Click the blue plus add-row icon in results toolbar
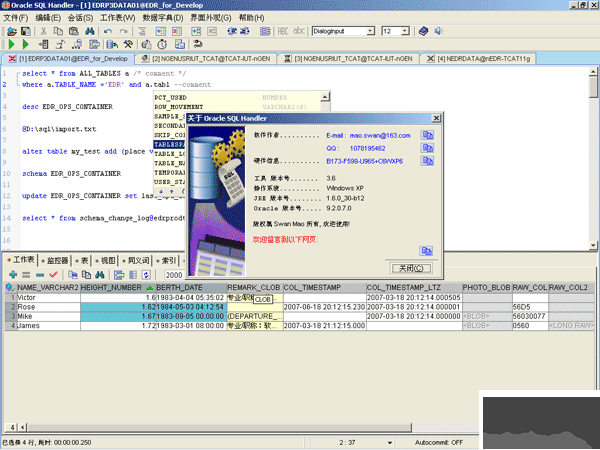600x450 pixels. [11, 274]
